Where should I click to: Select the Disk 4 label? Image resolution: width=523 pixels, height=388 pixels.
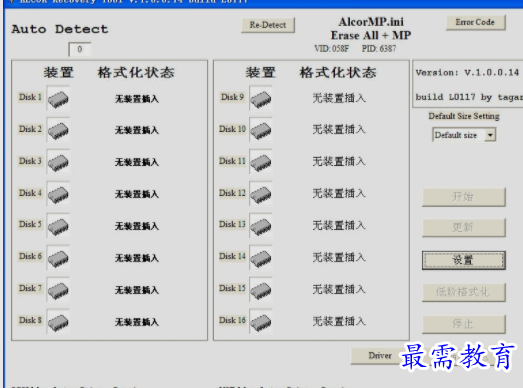tap(30, 193)
